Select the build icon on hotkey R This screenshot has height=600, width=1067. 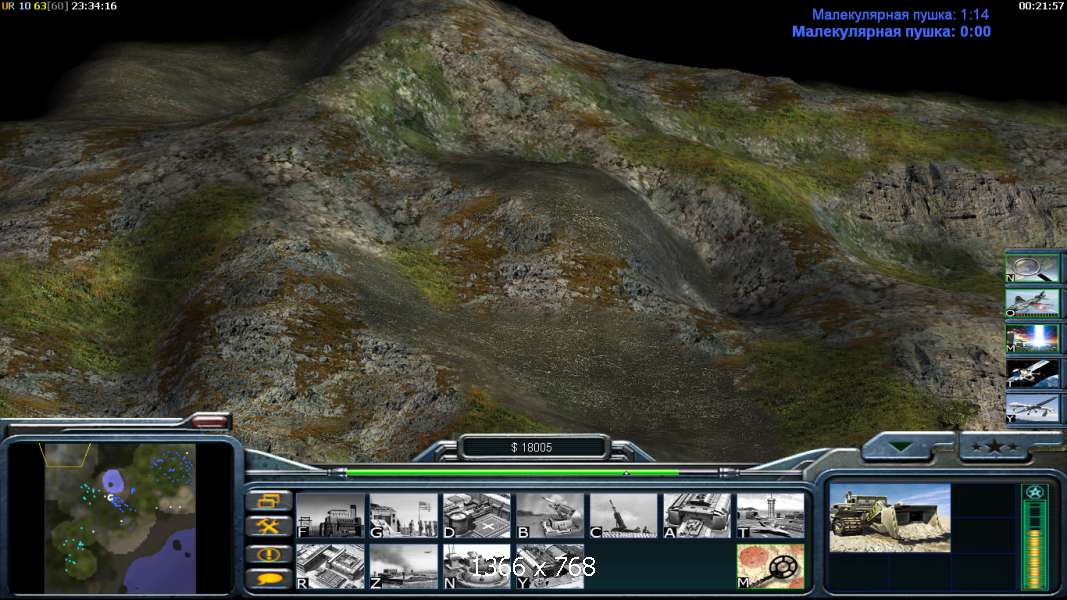pos(330,565)
